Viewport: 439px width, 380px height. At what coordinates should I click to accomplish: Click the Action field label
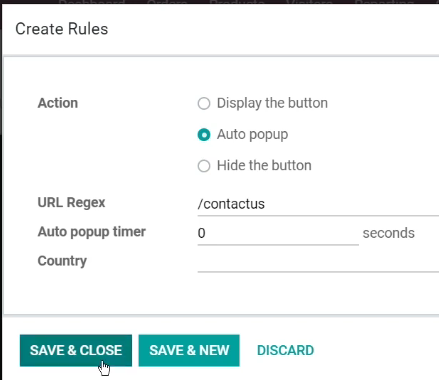click(x=58, y=103)
